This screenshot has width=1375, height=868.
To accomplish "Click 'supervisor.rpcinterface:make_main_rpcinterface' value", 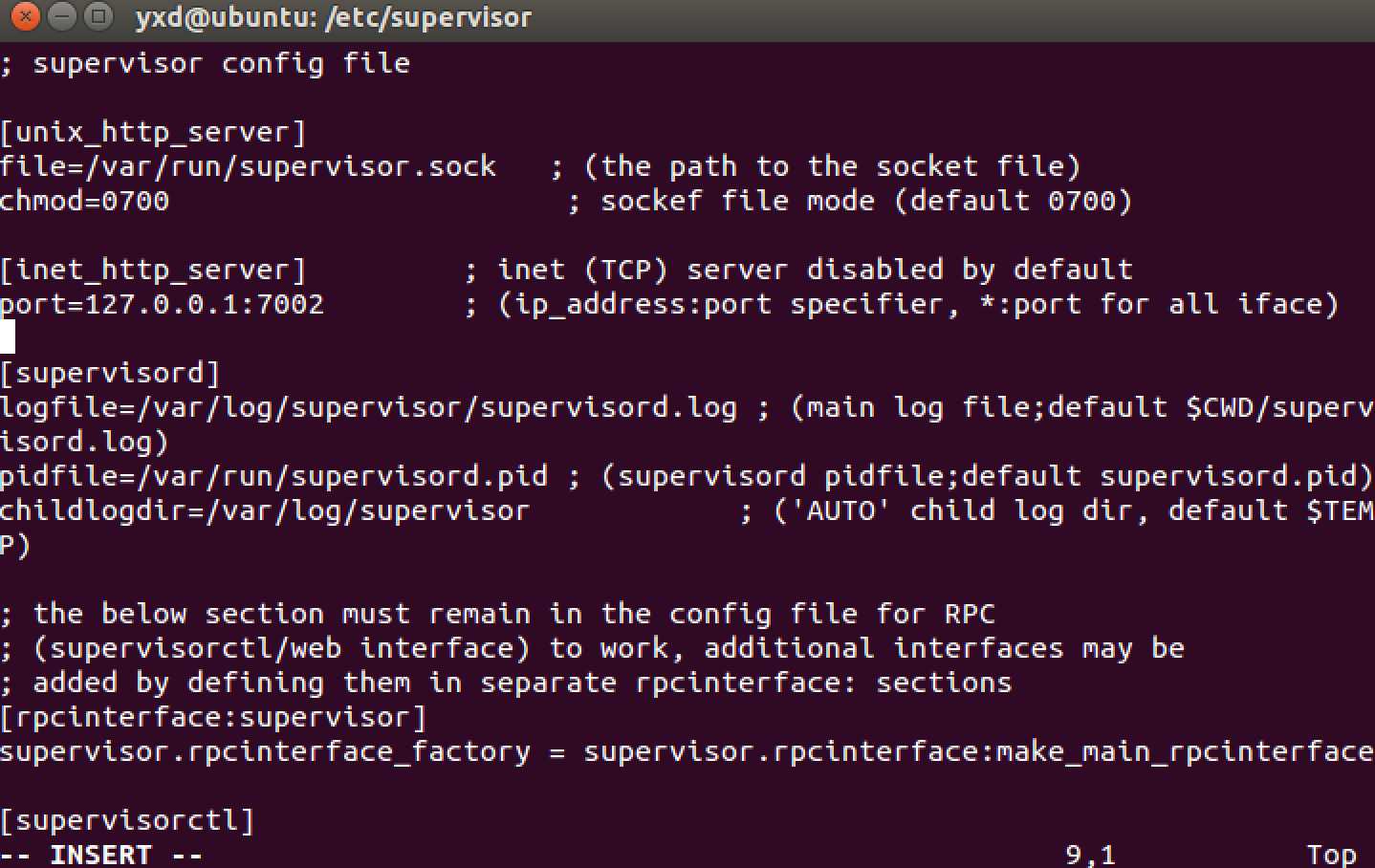I will [979, 751].
